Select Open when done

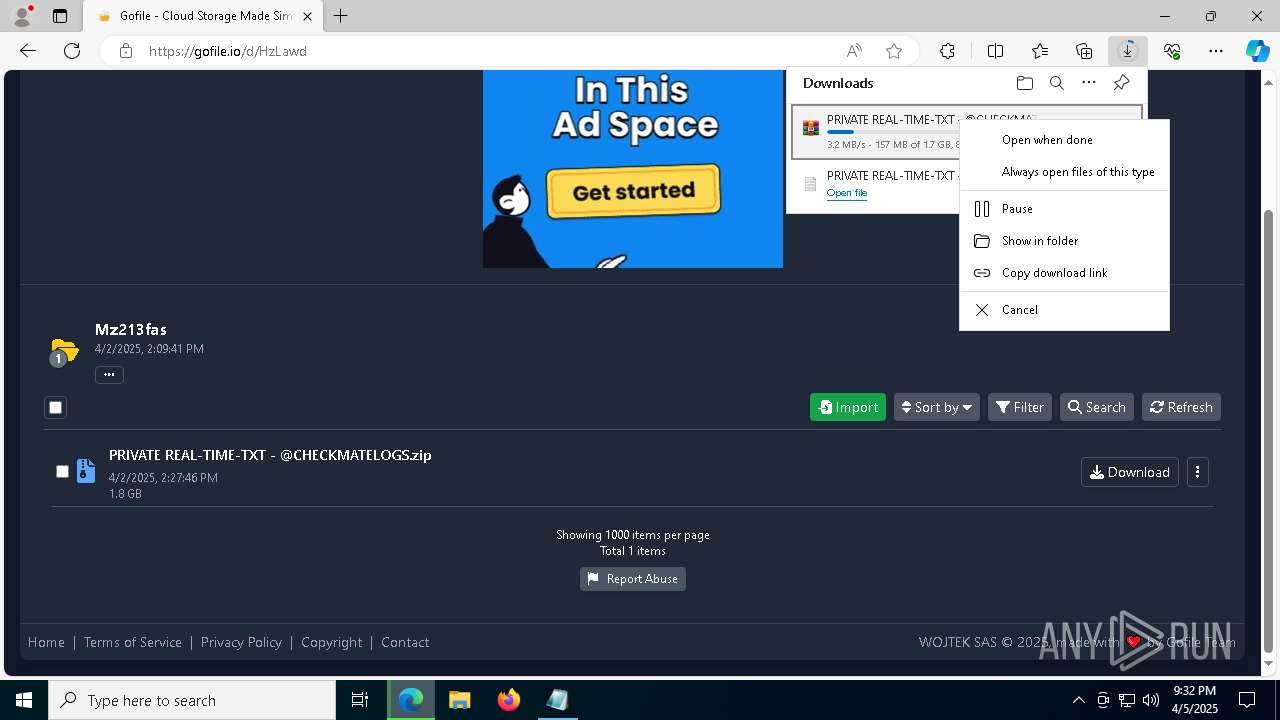point(1064,140)
